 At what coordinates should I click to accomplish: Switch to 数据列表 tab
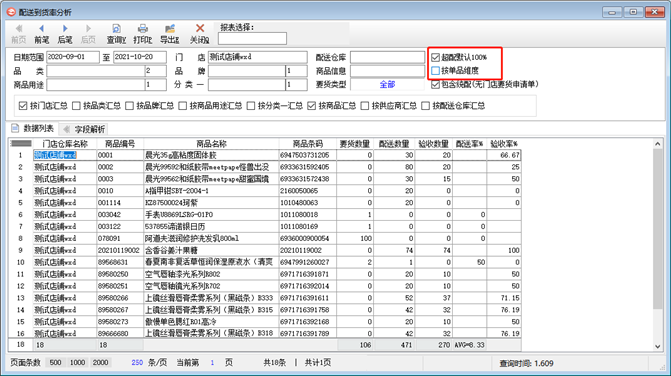(34, 128)
